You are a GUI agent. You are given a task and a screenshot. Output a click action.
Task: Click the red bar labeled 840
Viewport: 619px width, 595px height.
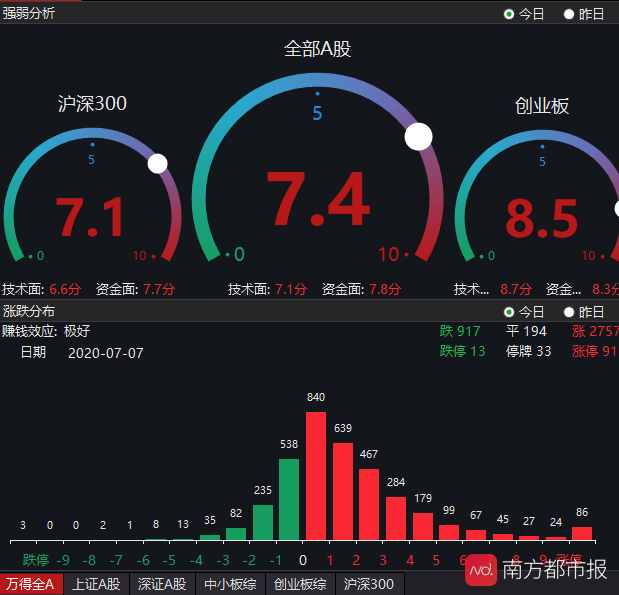coord(316,476)
